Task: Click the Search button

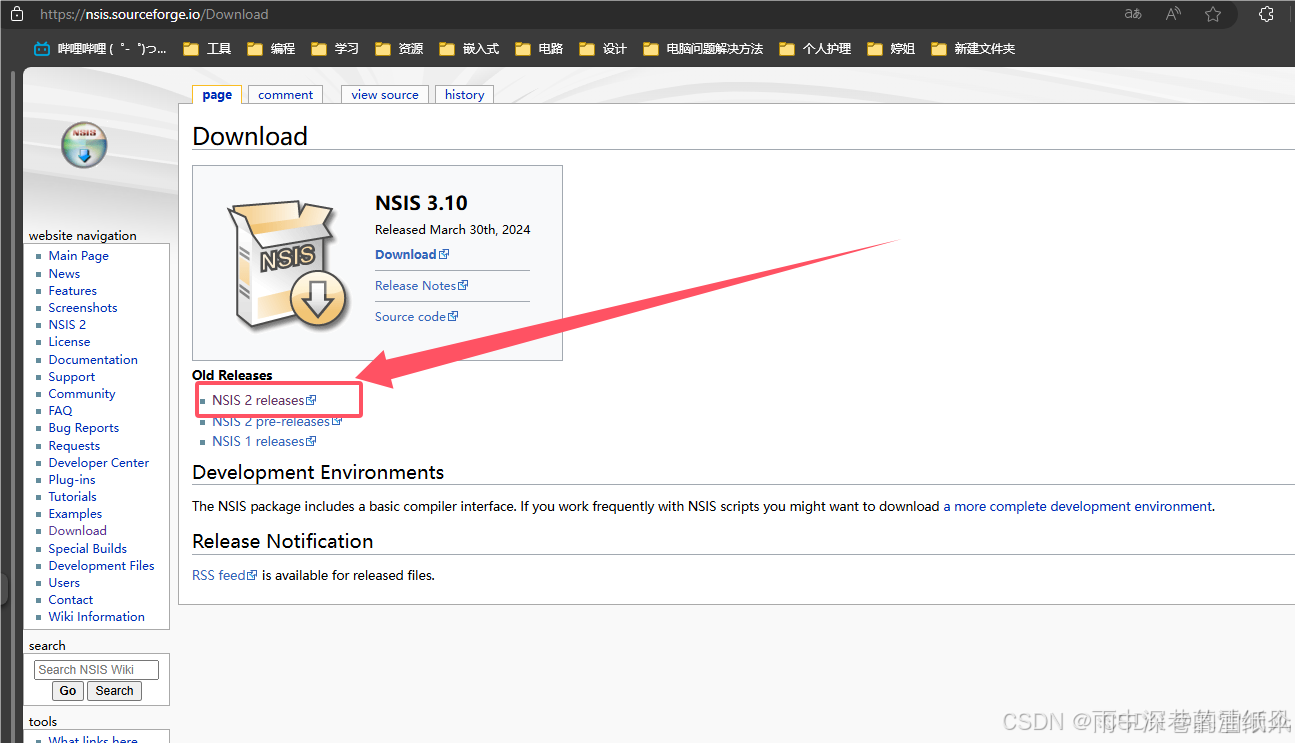Action: [114, 691]
